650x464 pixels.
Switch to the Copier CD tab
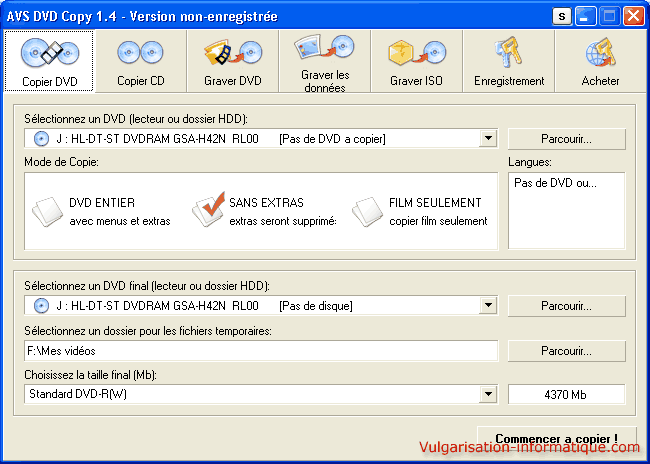(x=141, y=61)
